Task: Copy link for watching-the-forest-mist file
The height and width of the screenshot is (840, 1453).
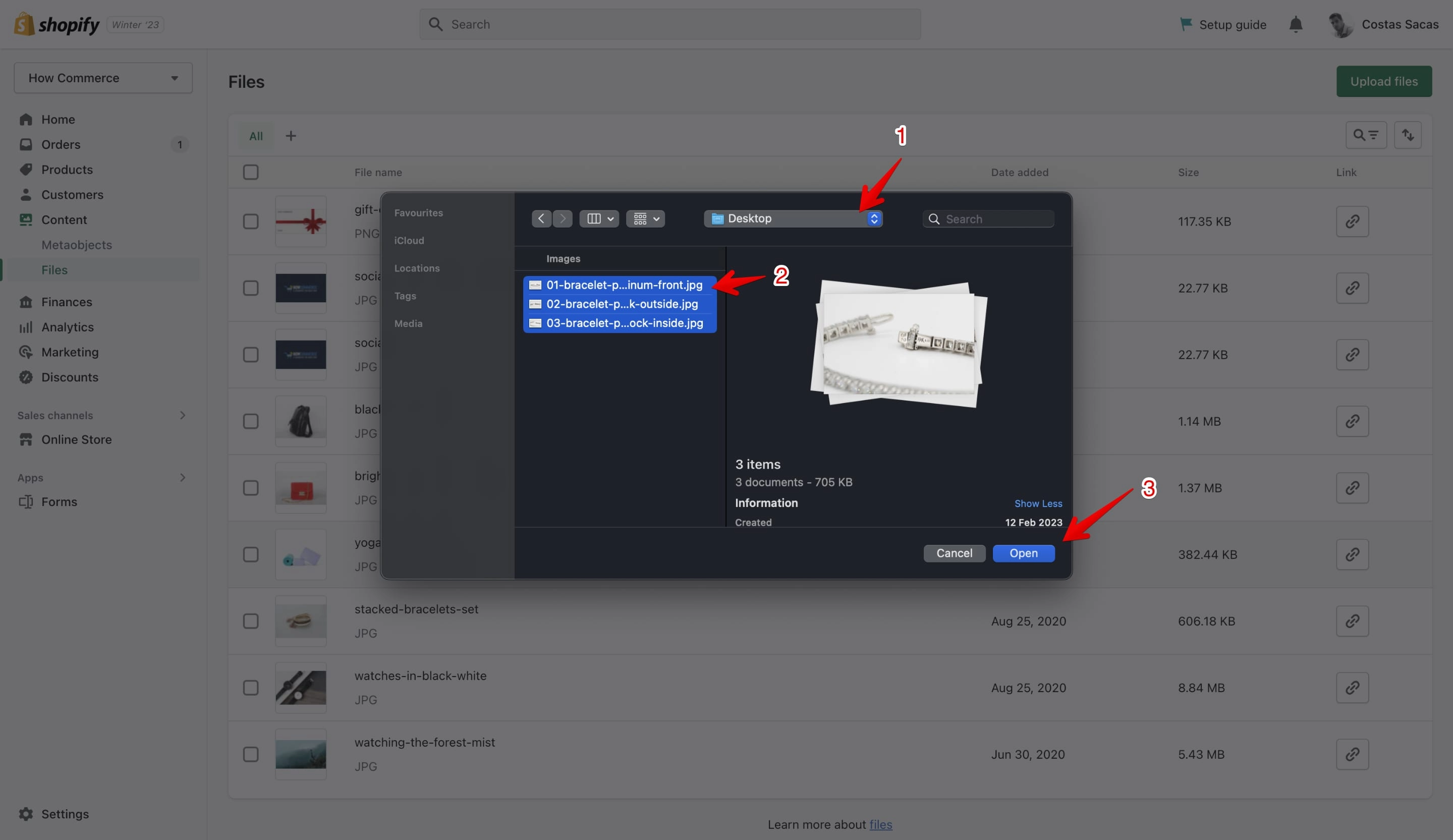Action: pos(1352,754)
